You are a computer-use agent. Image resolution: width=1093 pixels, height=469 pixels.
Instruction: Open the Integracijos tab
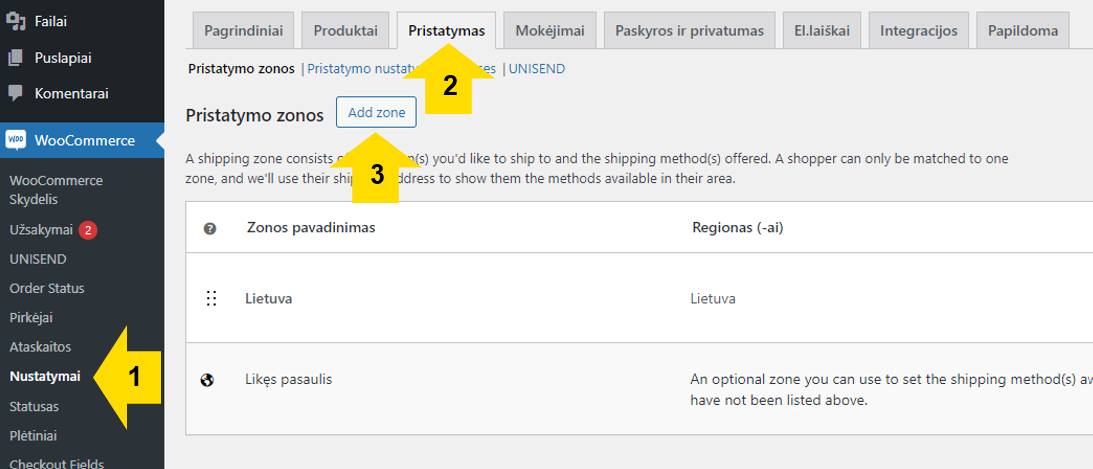coord(919,31)
